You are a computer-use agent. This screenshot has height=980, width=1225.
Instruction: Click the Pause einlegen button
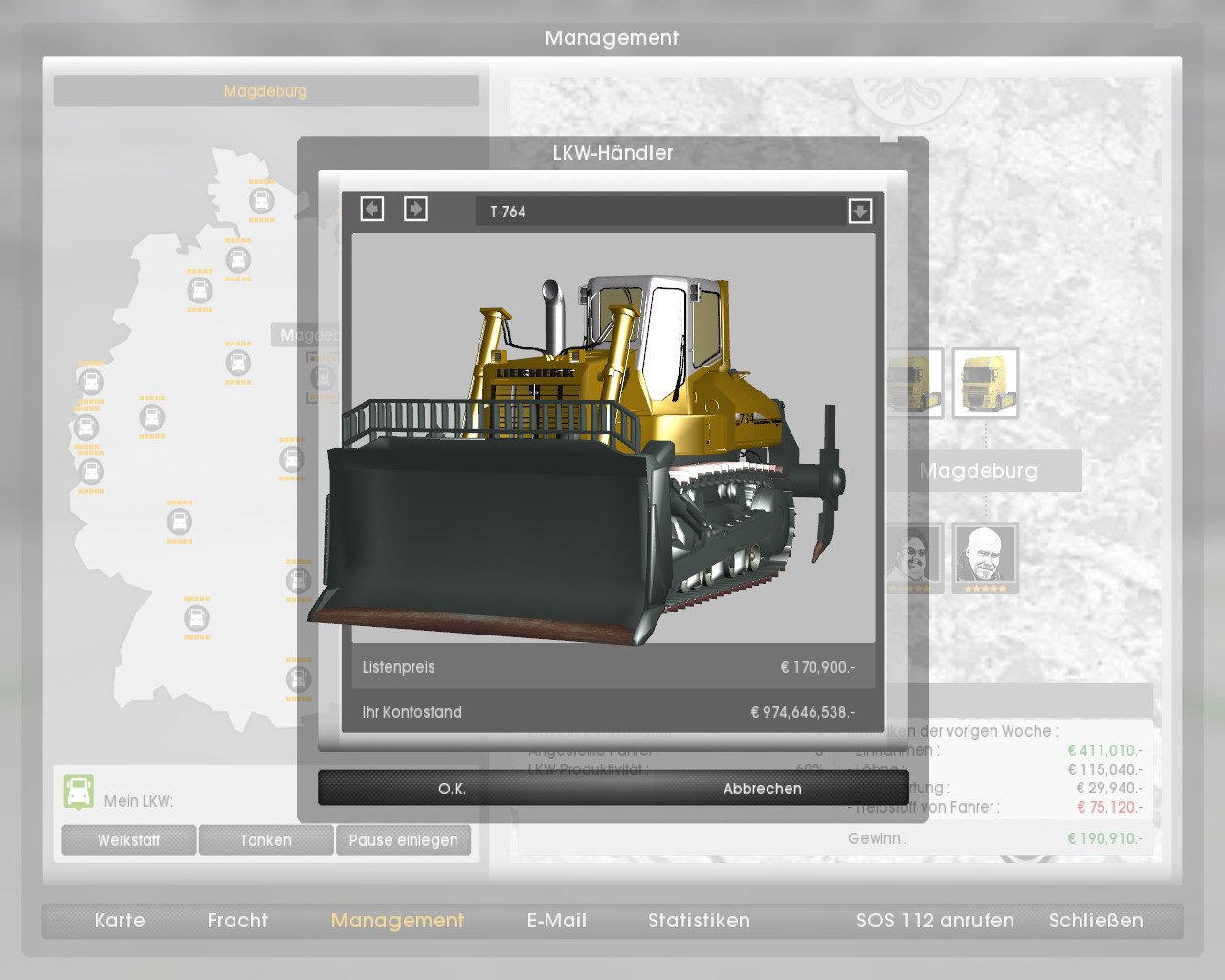coord(403,840)
